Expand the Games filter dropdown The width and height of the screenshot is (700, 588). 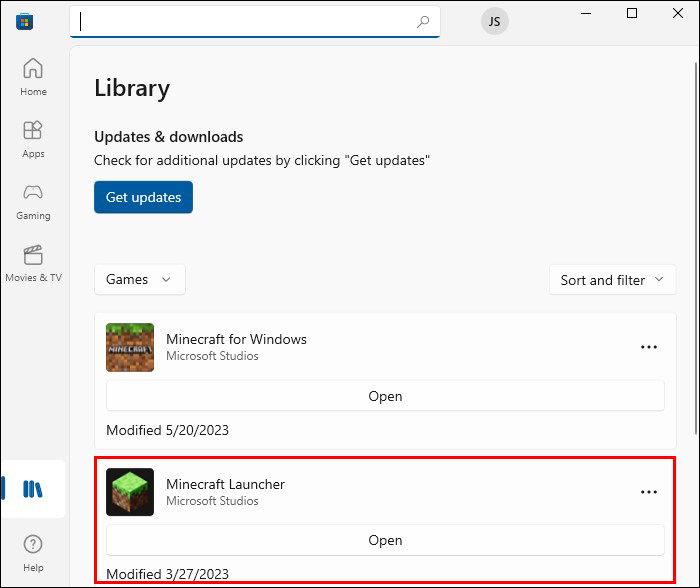(x=139, y=279)
